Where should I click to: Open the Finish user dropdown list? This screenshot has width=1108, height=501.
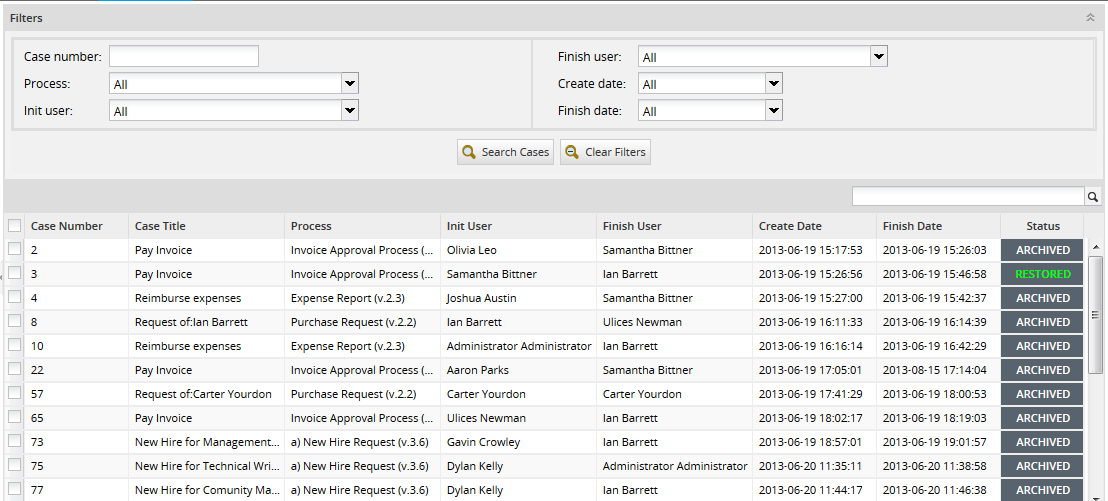pos(878,57)
